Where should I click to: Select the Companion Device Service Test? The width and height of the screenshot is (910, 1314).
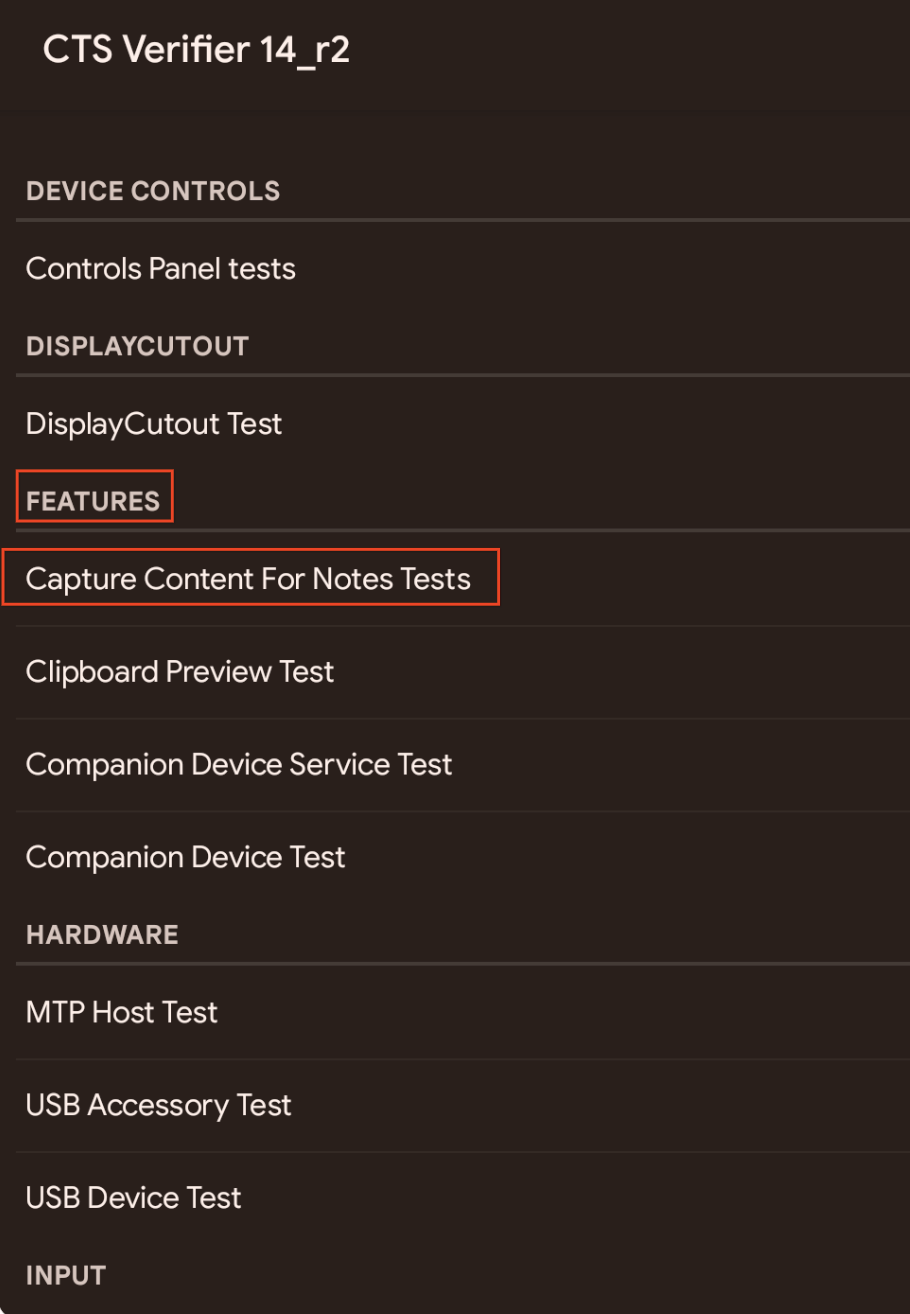(x=239, y=764)
